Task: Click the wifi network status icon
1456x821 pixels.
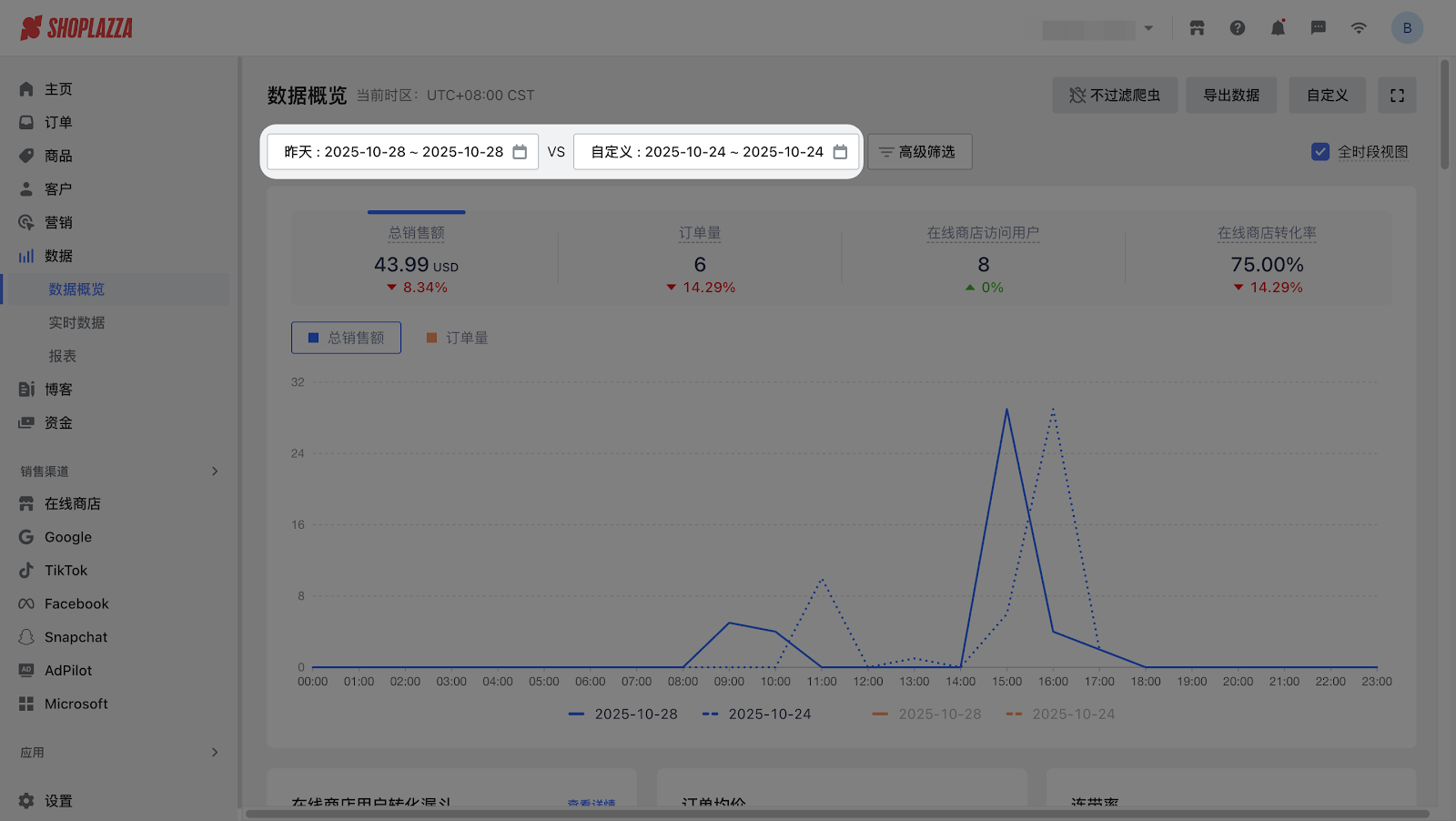Action: (1359, 28)
